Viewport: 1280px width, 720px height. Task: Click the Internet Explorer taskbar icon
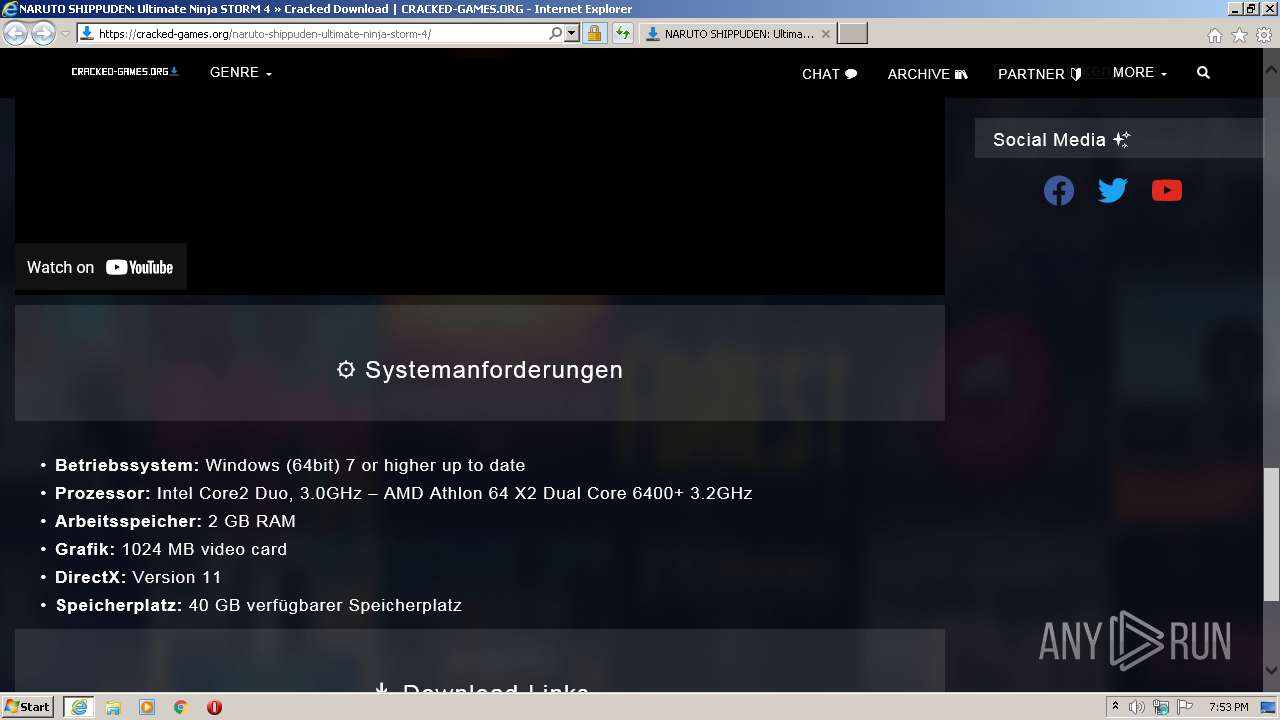[78, 707]
